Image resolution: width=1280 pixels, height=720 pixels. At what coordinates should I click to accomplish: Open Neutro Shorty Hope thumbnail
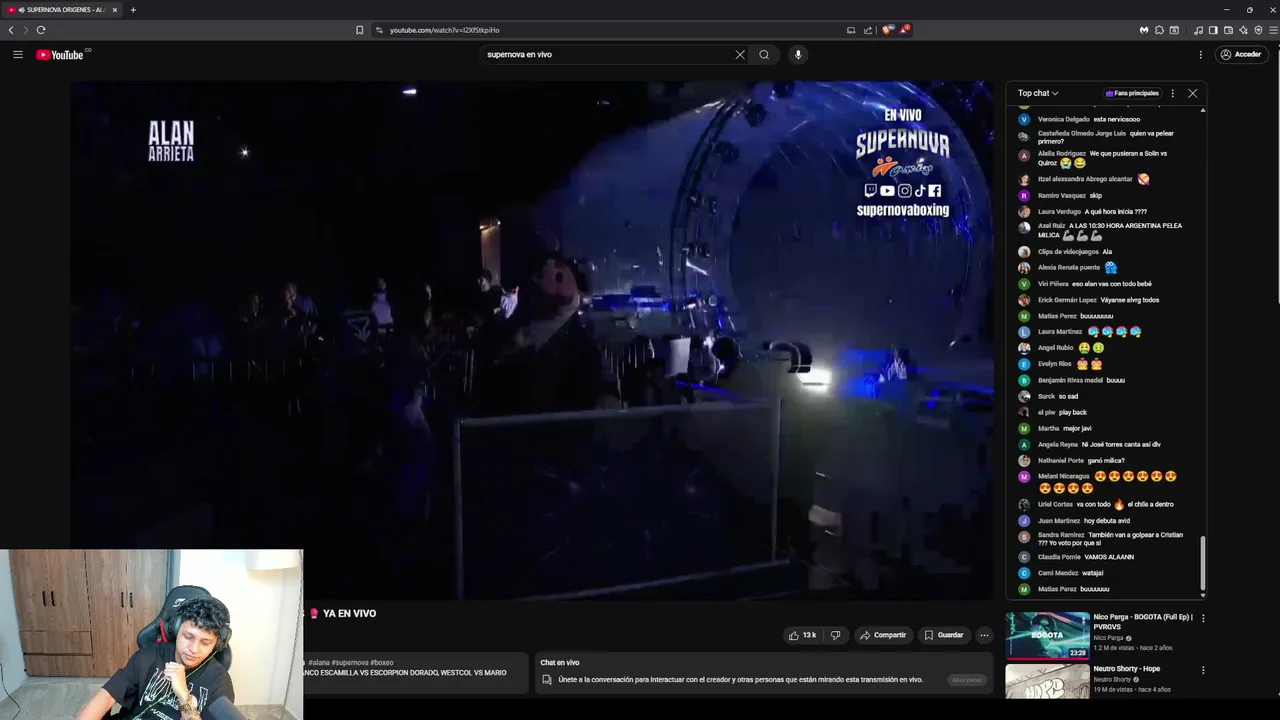tap(1047, 682)
